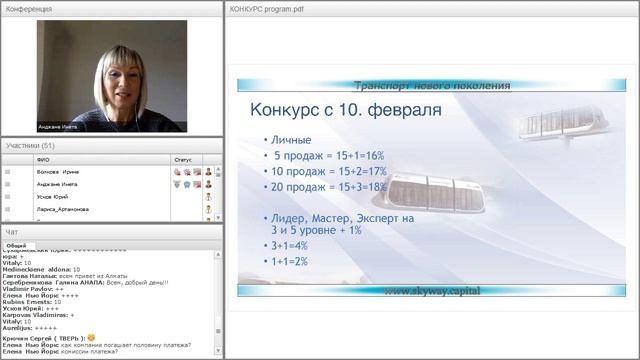Click slide line 3+1=4%

tap(289, 246)
